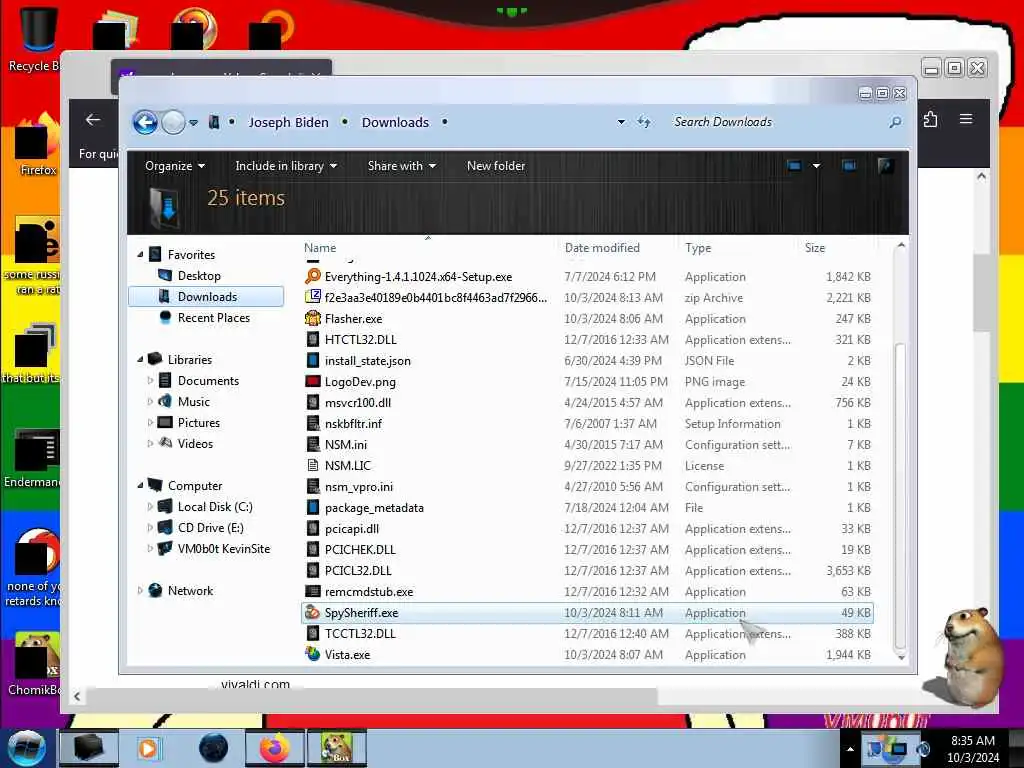1024x768 pixels.
Task: Click the Explorer help icon
Action: coord(886,166)
